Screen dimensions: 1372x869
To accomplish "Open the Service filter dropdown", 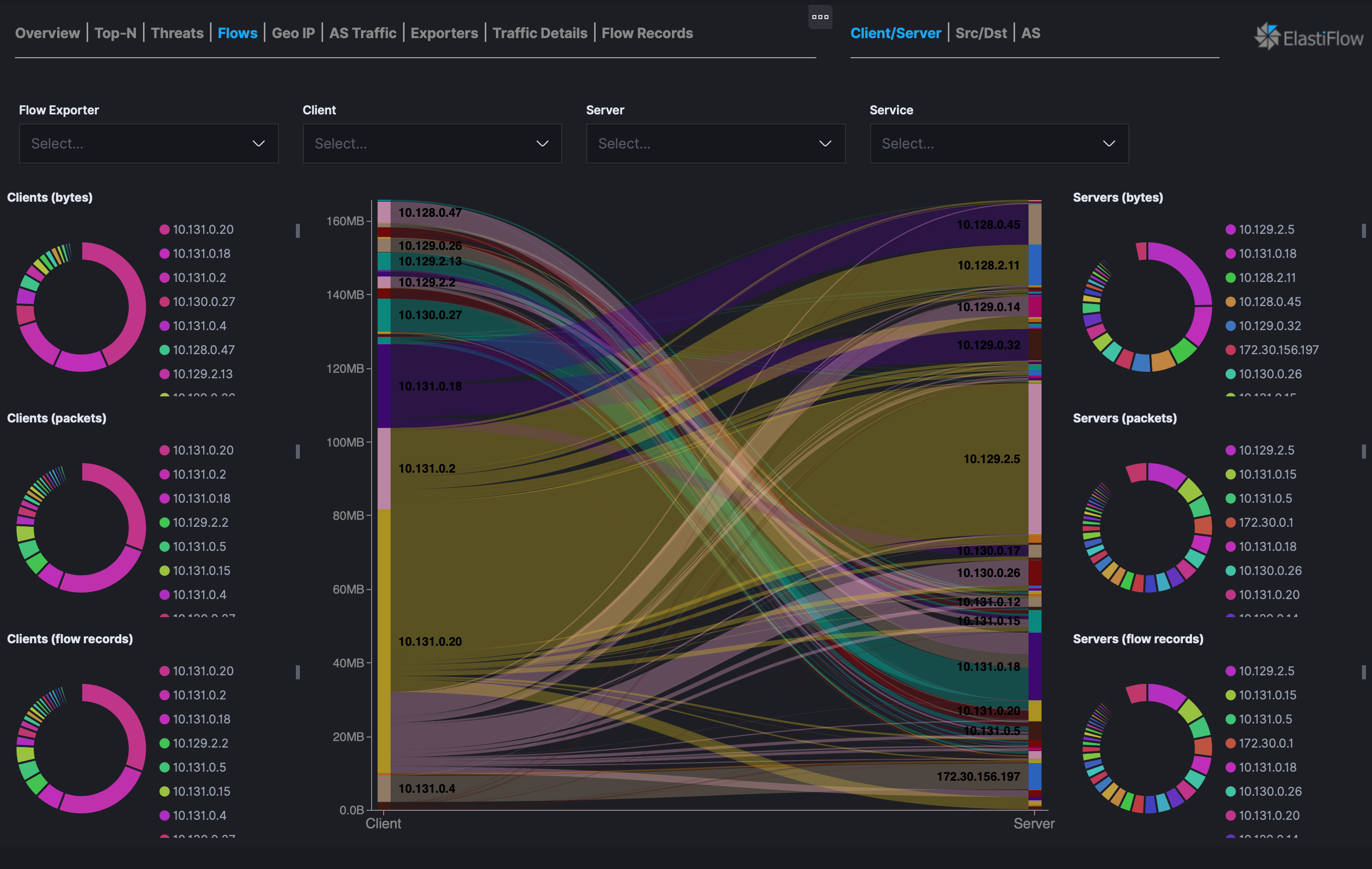I will (998, 143).
